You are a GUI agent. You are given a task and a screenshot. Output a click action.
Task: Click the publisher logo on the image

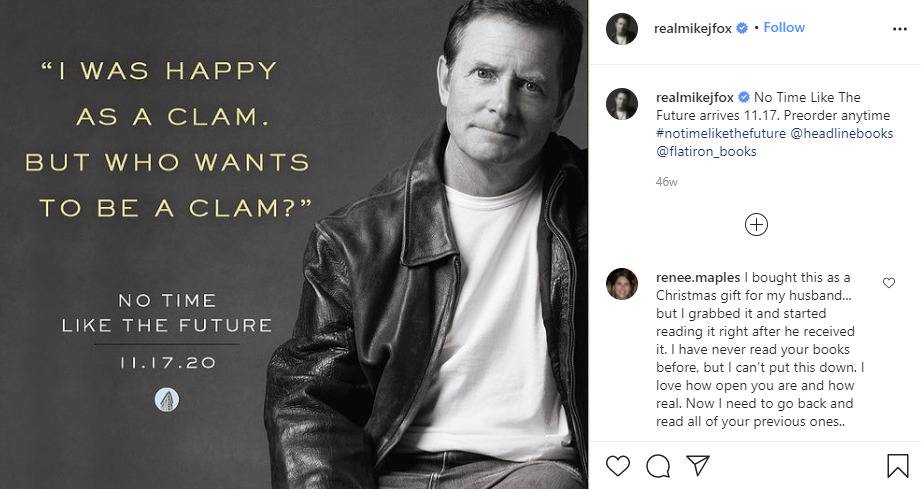click(167, 399)
